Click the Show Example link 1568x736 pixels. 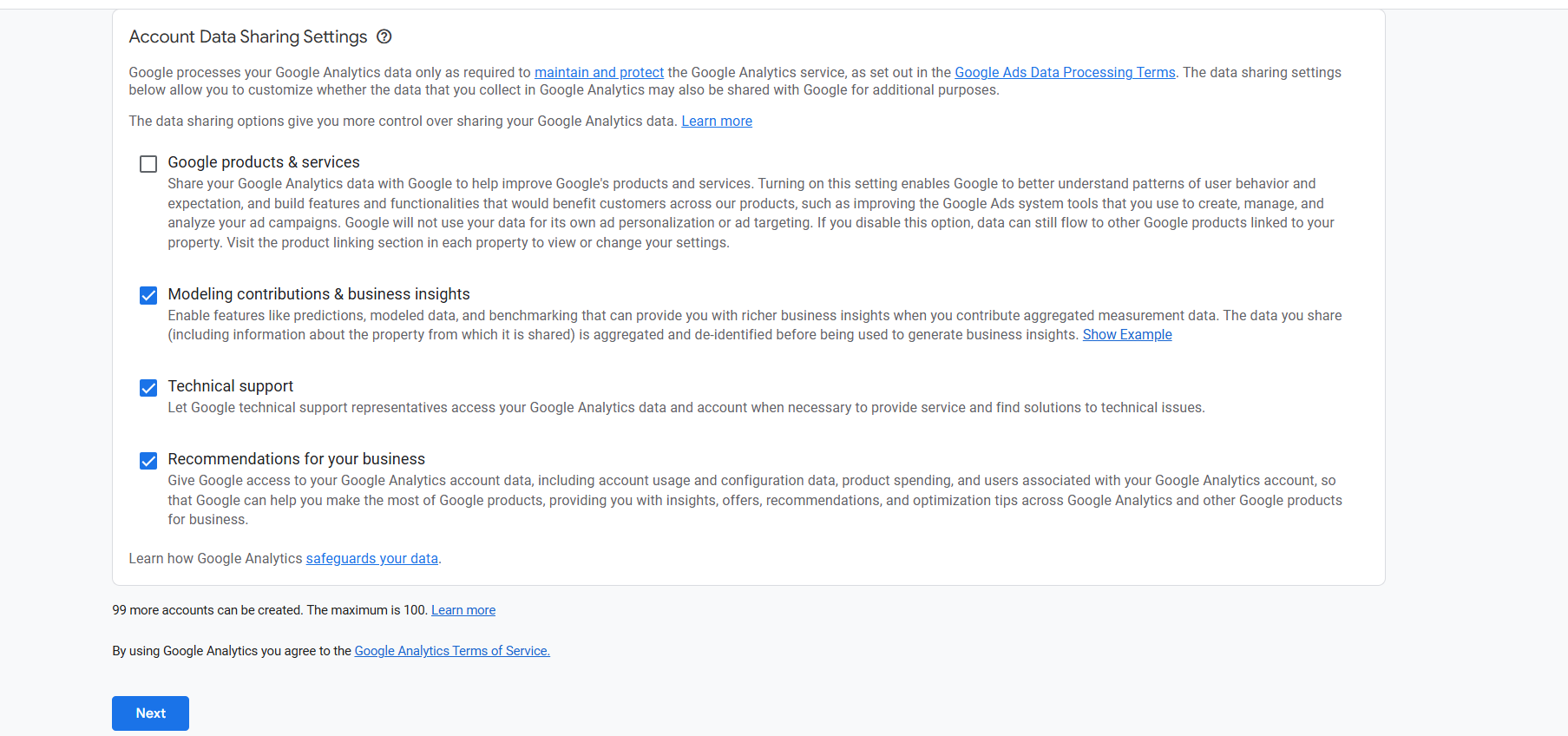[x=1127, y=335]
